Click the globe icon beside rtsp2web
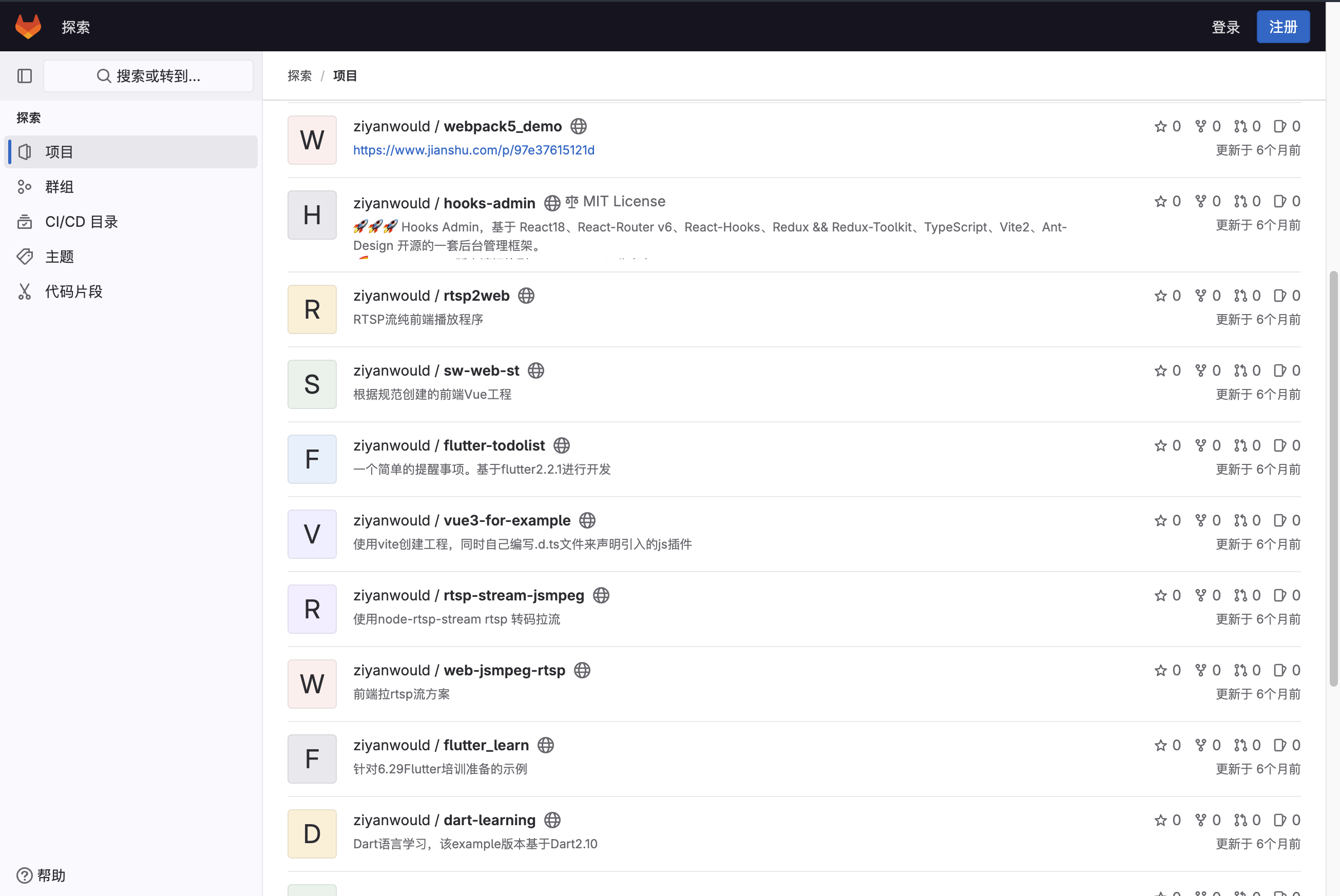The width and height of the screenshot is (1340, 896). (x=526, y=296)
